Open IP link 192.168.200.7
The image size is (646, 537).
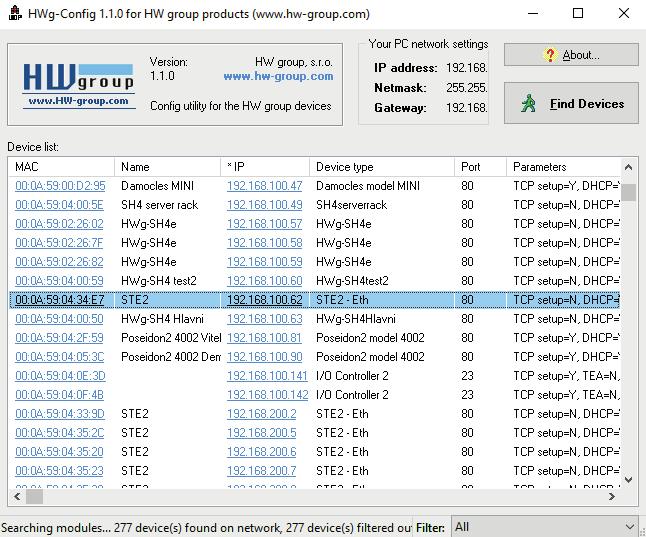[262, 470]
